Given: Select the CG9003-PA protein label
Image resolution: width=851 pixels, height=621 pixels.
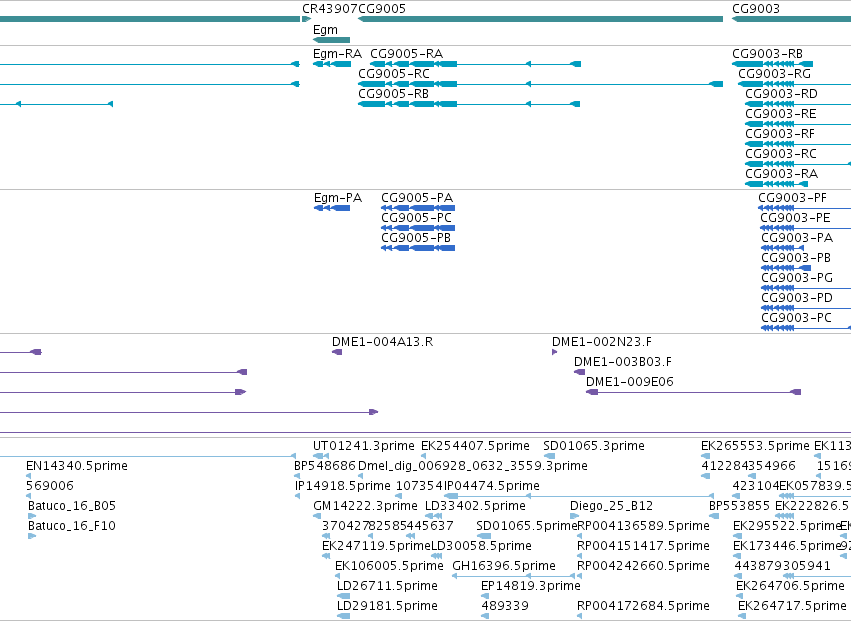Looking at the screenshot, I should [797, 238].
